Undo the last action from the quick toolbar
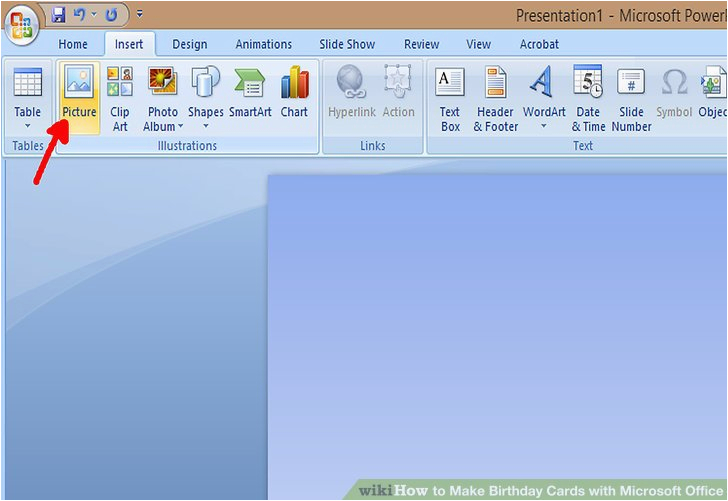The width and height of the screenshot is (728, 501). pyautogui.click(x=79, y=15)
